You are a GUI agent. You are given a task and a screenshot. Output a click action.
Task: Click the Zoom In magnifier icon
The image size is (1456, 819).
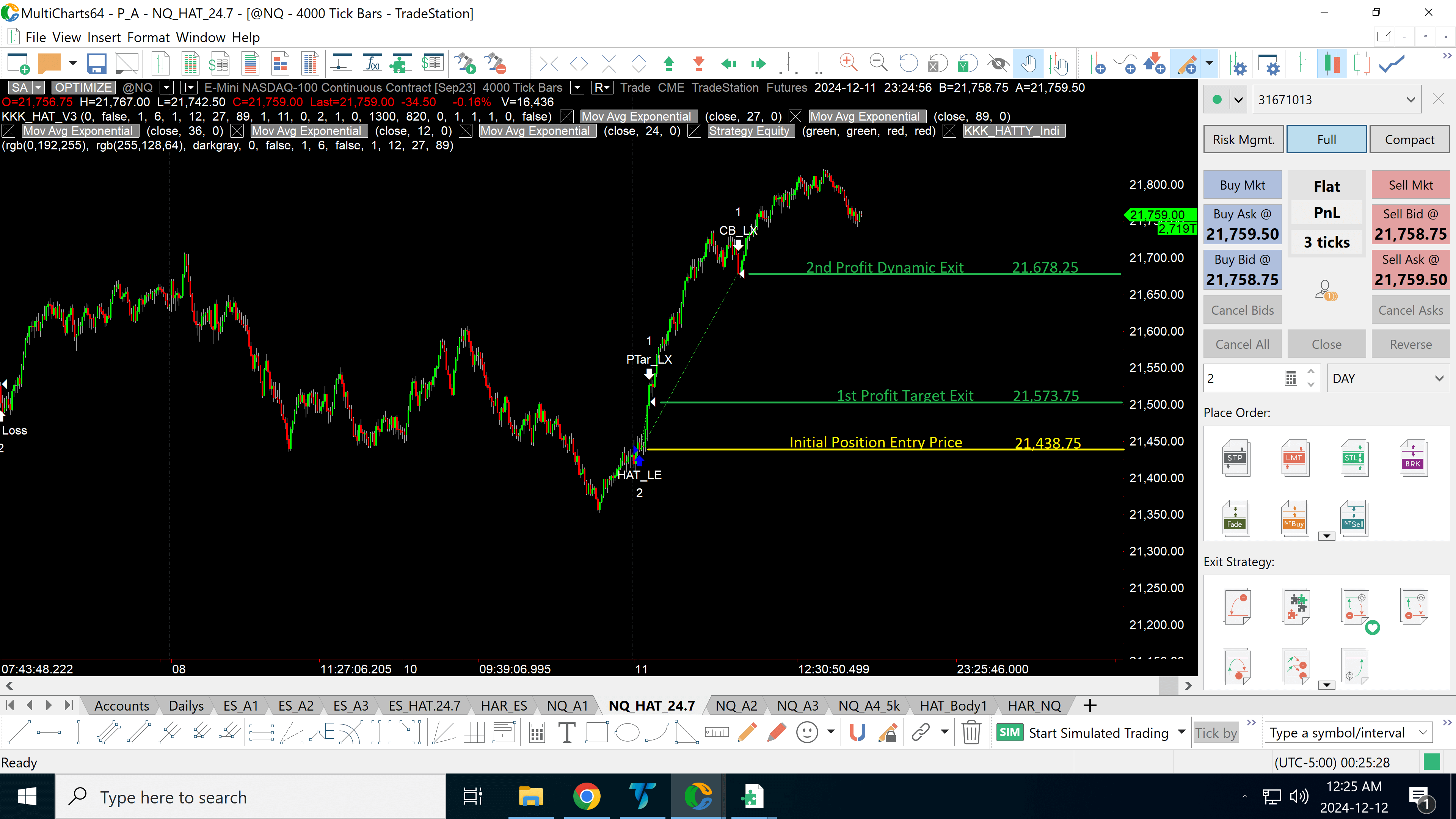(849, 63)
